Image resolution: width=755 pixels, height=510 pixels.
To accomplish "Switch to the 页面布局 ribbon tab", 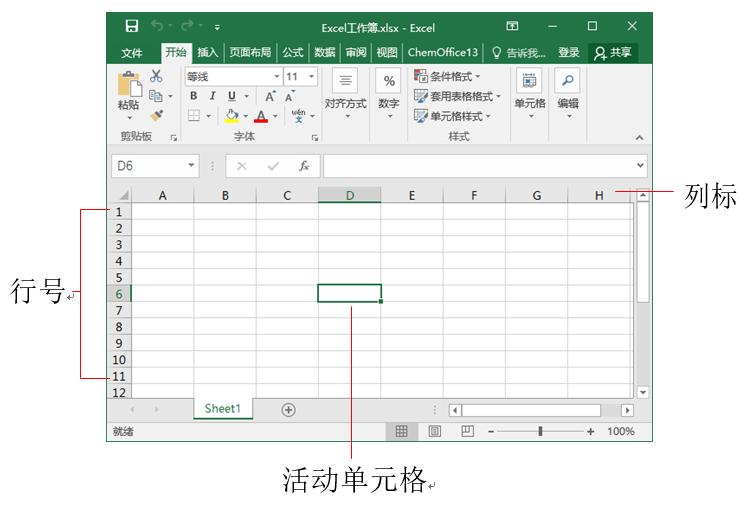I will click(250, 52).
